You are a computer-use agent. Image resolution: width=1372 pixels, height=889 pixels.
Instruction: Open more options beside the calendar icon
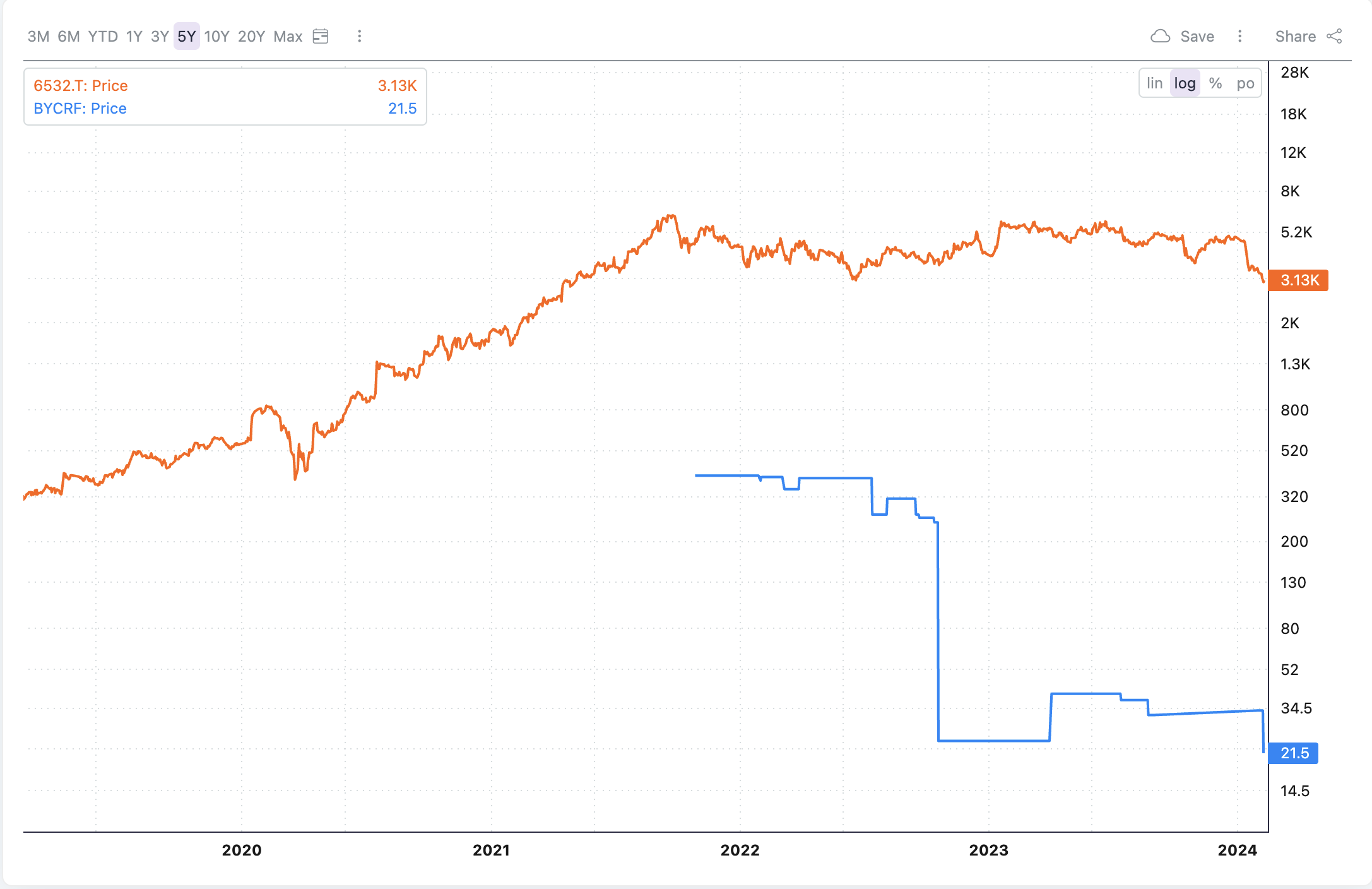click(x=359, y=37)
